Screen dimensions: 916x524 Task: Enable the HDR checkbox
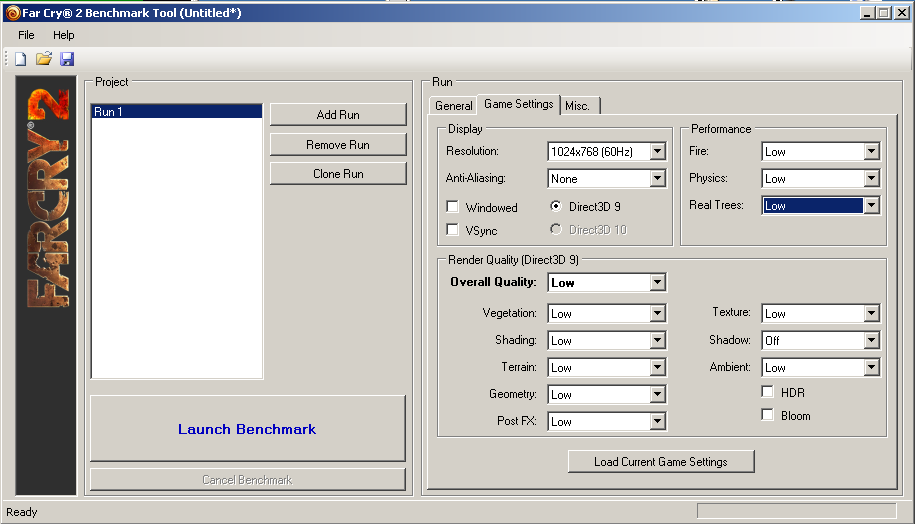click(x=768, y=392)
